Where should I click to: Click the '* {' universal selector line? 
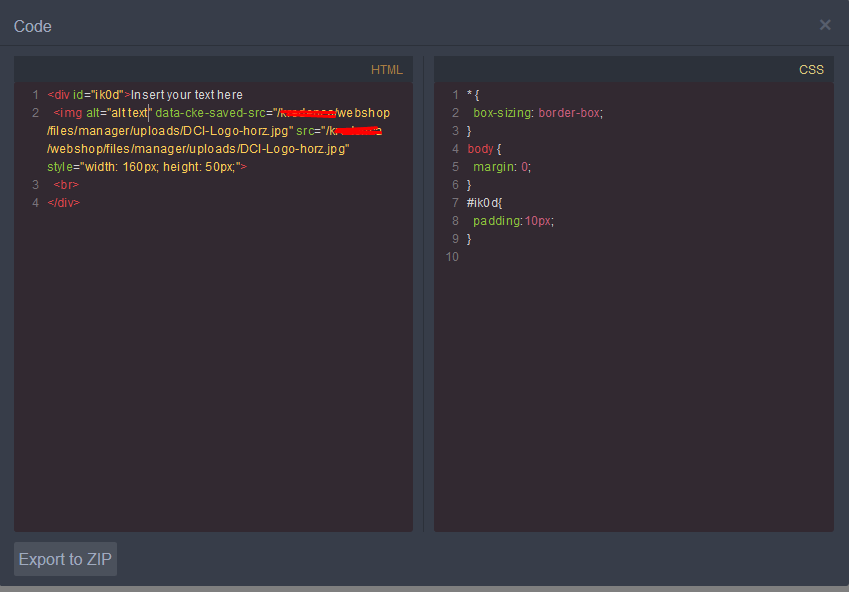(473, 95)
